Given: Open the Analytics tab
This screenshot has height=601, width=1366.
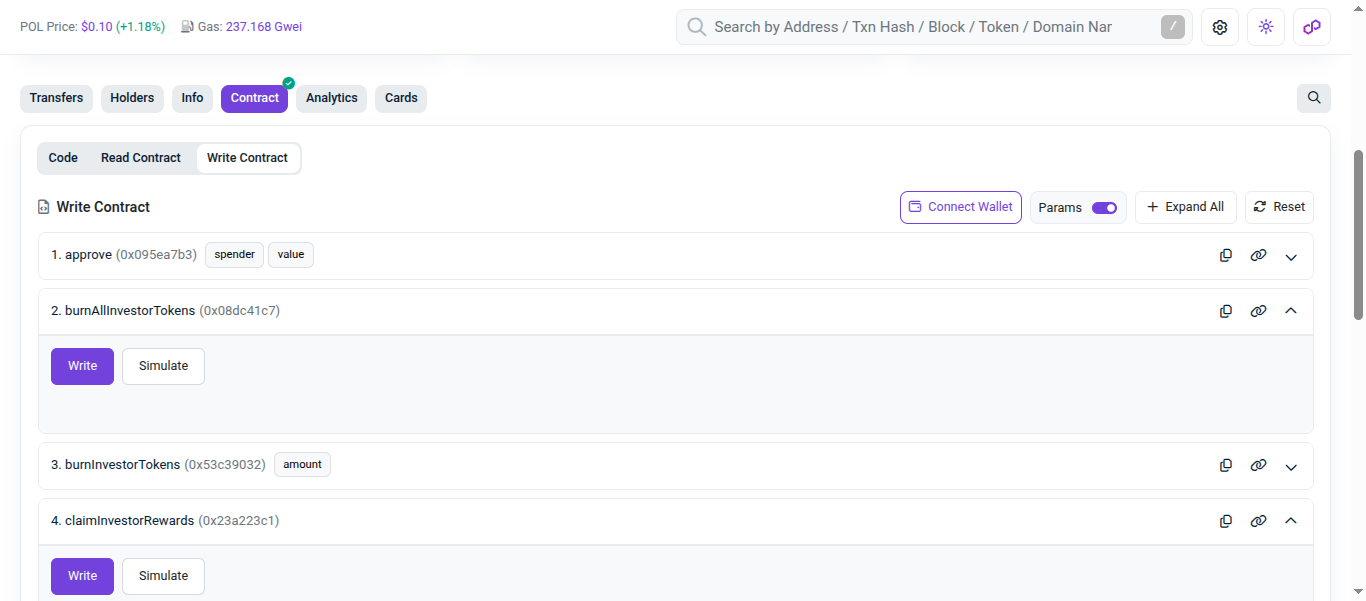Looking at the screenshot, I should pyautogui.click(x=331, y=98).
